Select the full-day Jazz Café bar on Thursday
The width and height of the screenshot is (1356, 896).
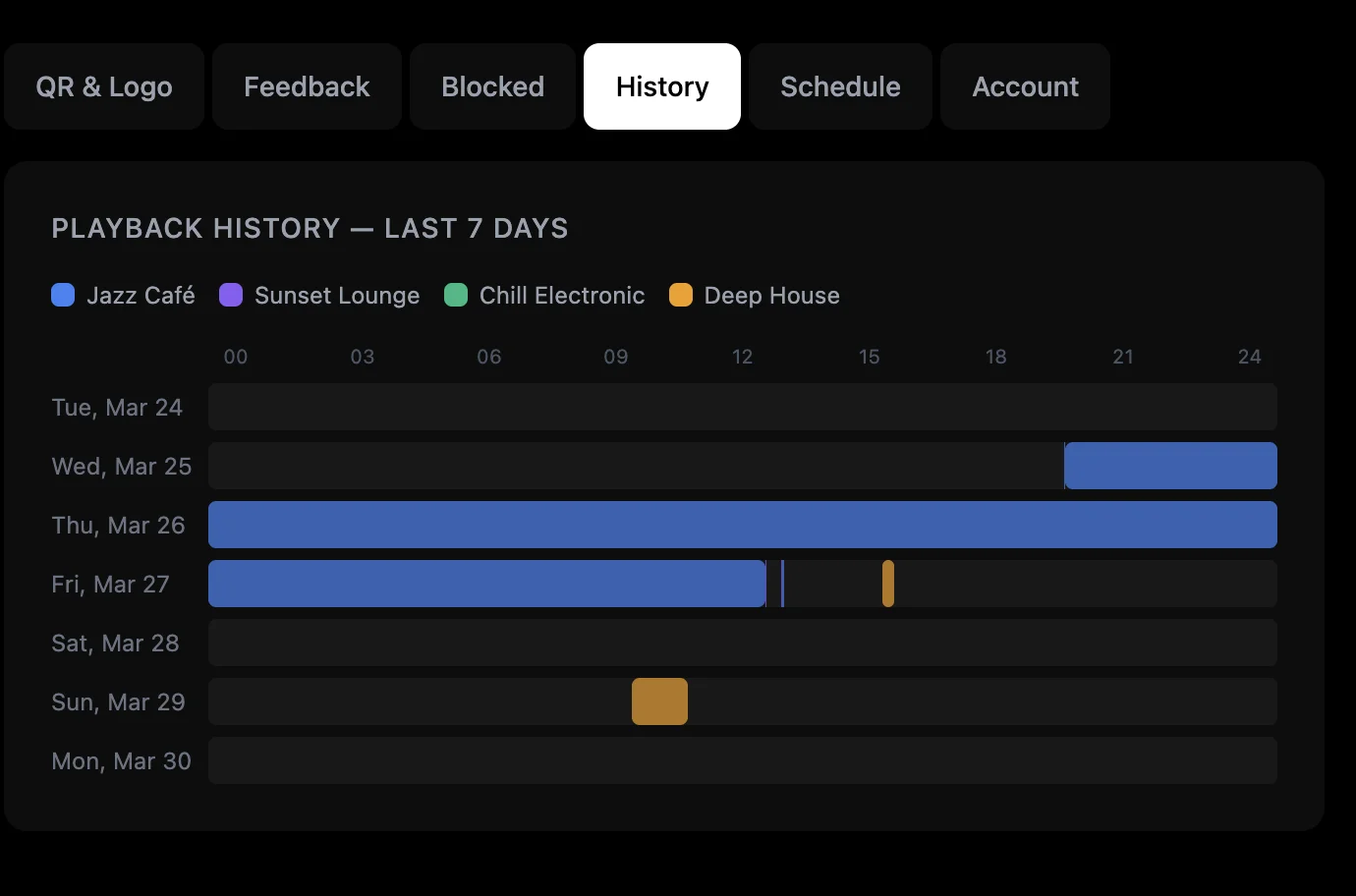click(742, 525)
